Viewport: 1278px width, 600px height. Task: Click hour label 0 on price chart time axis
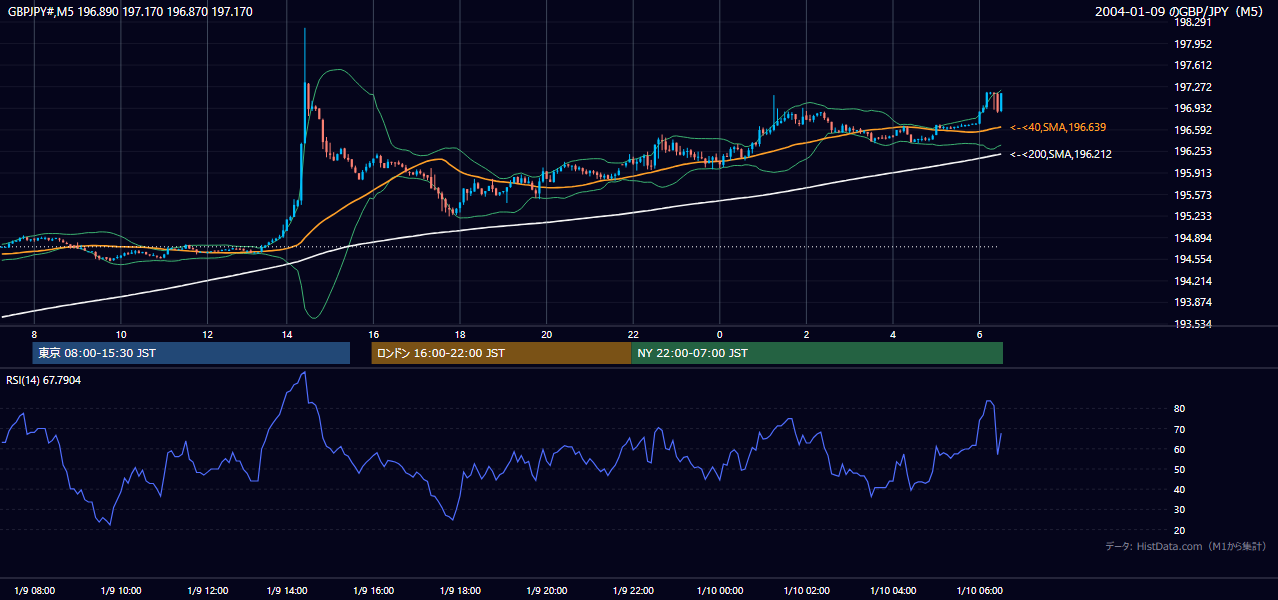pos(720,334)
